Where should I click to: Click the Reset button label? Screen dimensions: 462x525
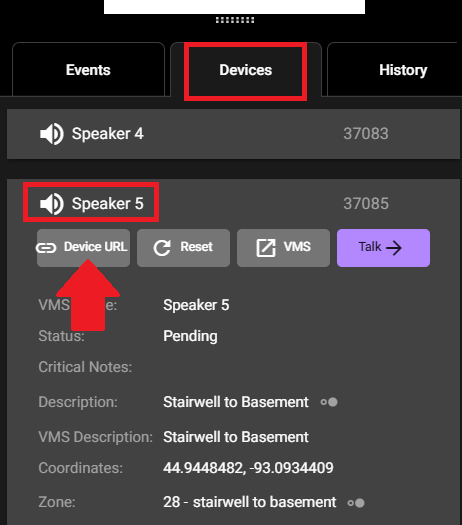pos(197,247)
